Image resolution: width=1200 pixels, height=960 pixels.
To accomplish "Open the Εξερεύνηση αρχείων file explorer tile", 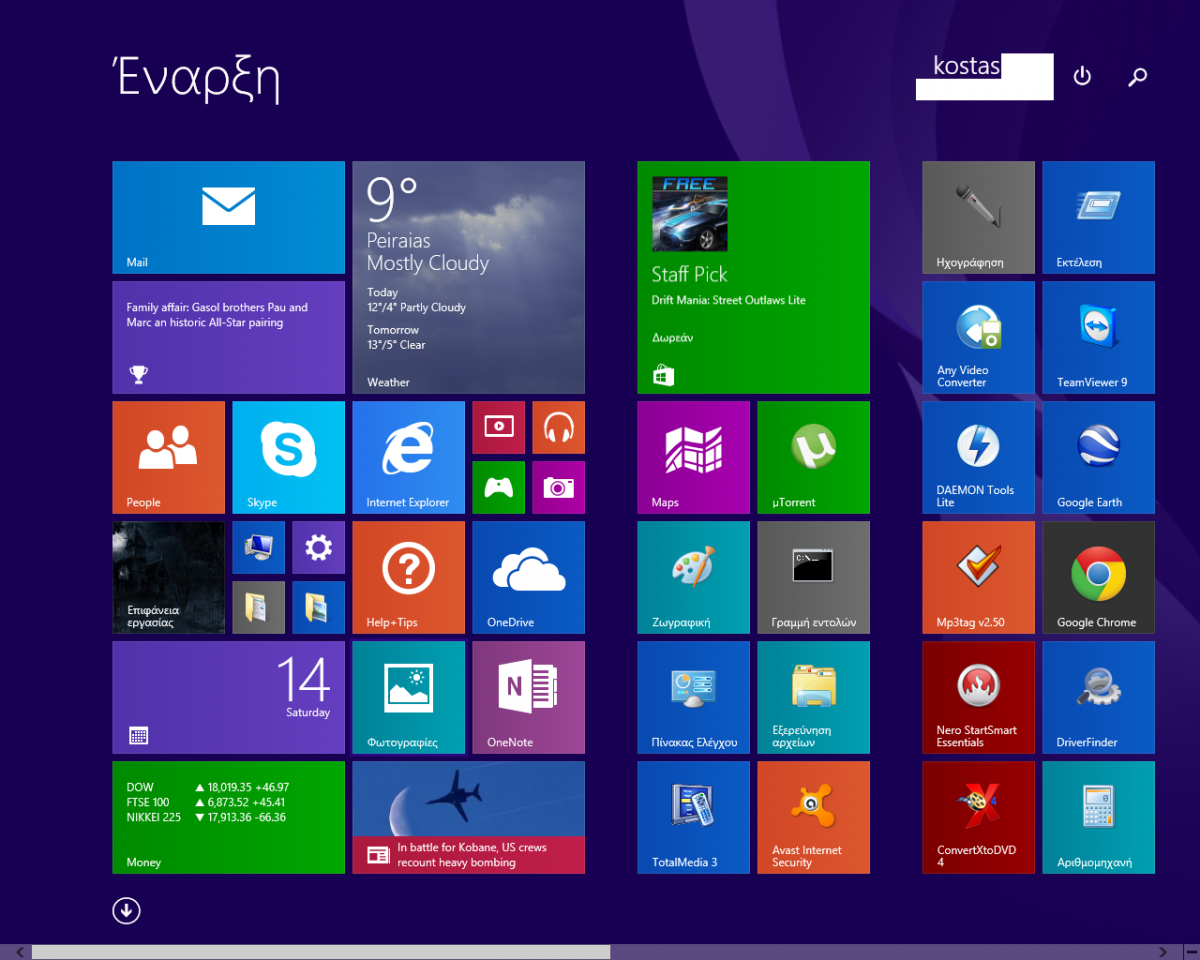I will [813, 697].
